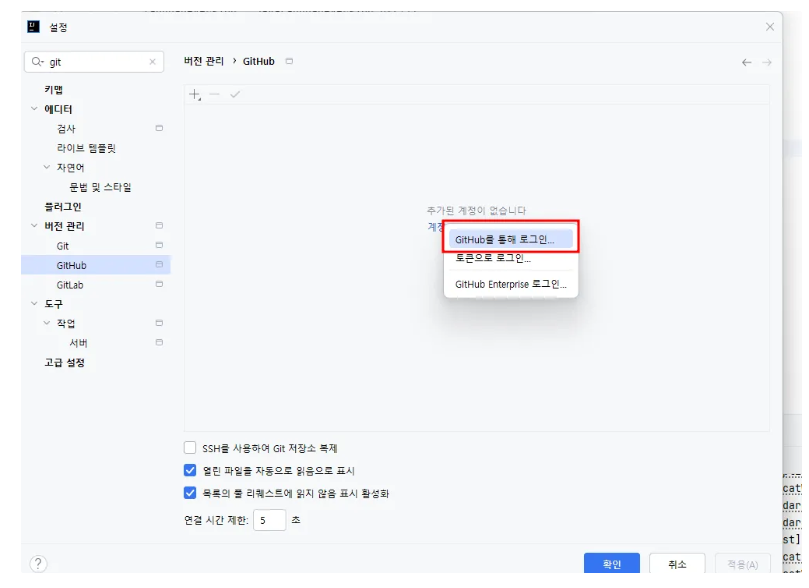Uncheck 열린 파일을 자동으로 읽음으로 표시

[x=190, y=470]
